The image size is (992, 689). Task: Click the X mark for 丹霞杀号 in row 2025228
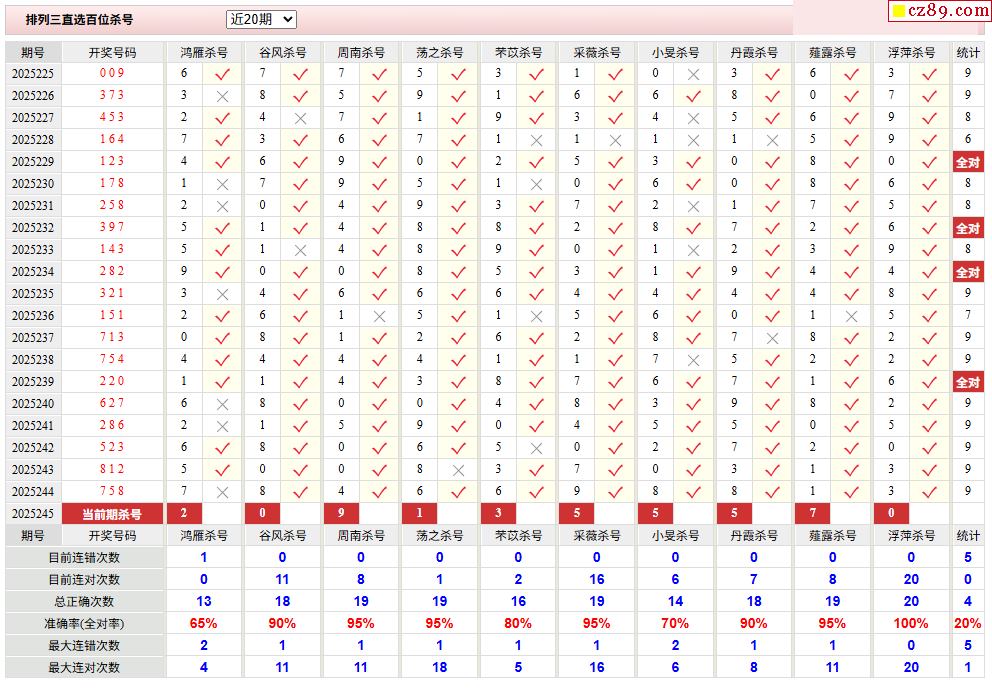[772, 141]
